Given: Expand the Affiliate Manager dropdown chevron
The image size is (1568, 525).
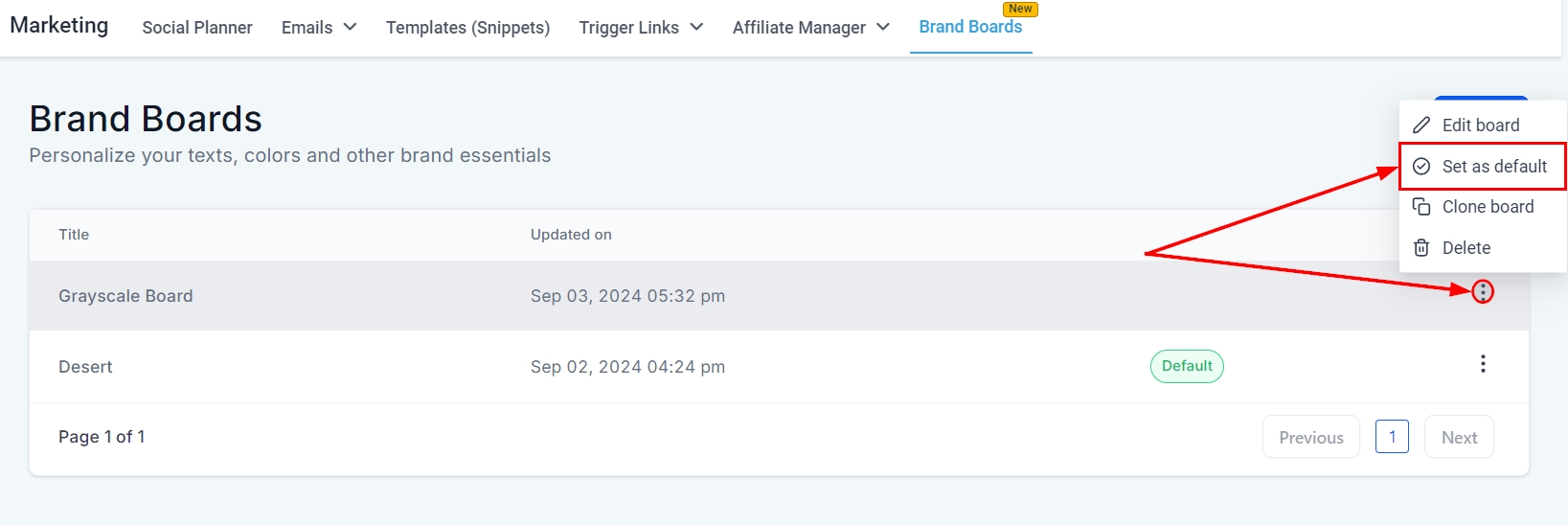Looking at the screenshot, I should click(883, 27).
